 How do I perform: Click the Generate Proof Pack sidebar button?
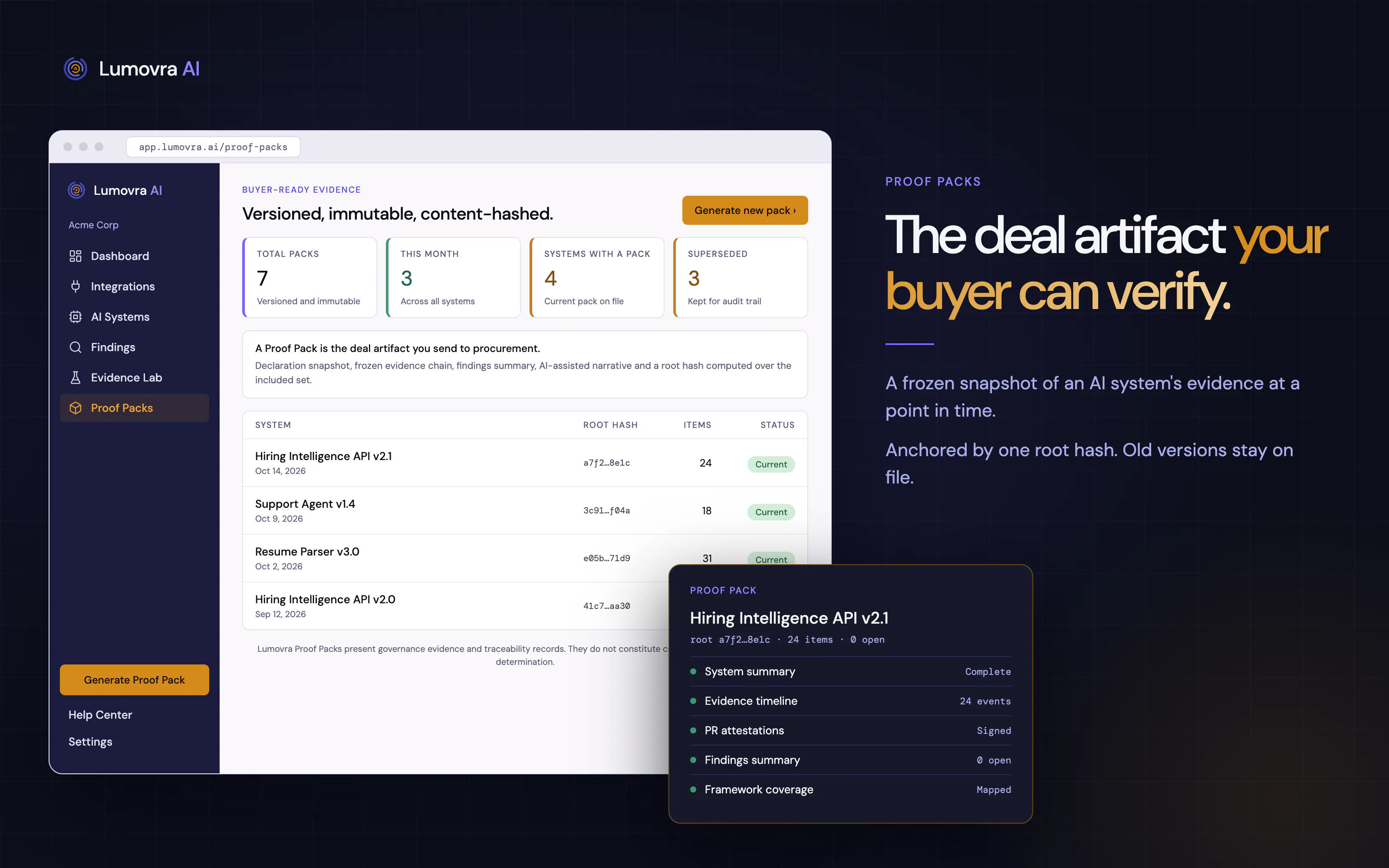point(134,680)
